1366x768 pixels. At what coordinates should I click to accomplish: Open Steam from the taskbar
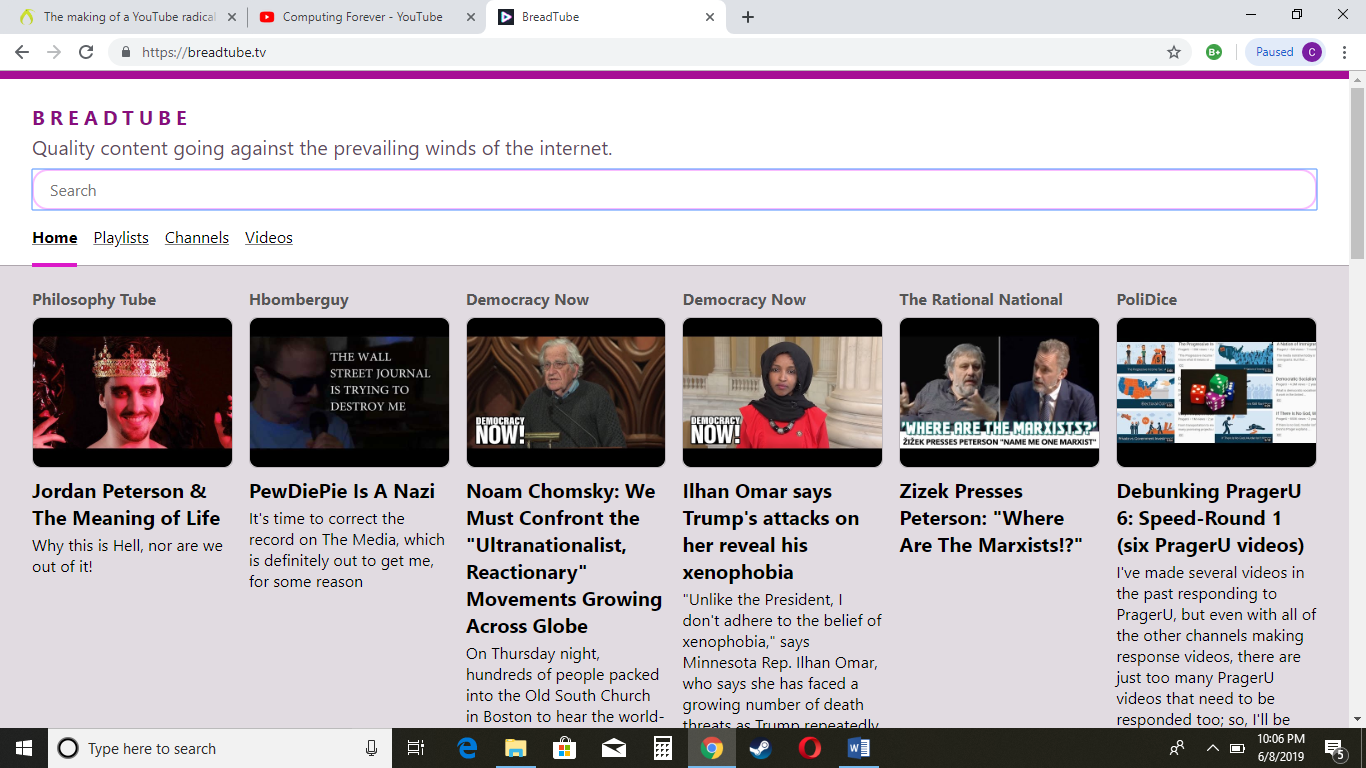coord(760,748)
